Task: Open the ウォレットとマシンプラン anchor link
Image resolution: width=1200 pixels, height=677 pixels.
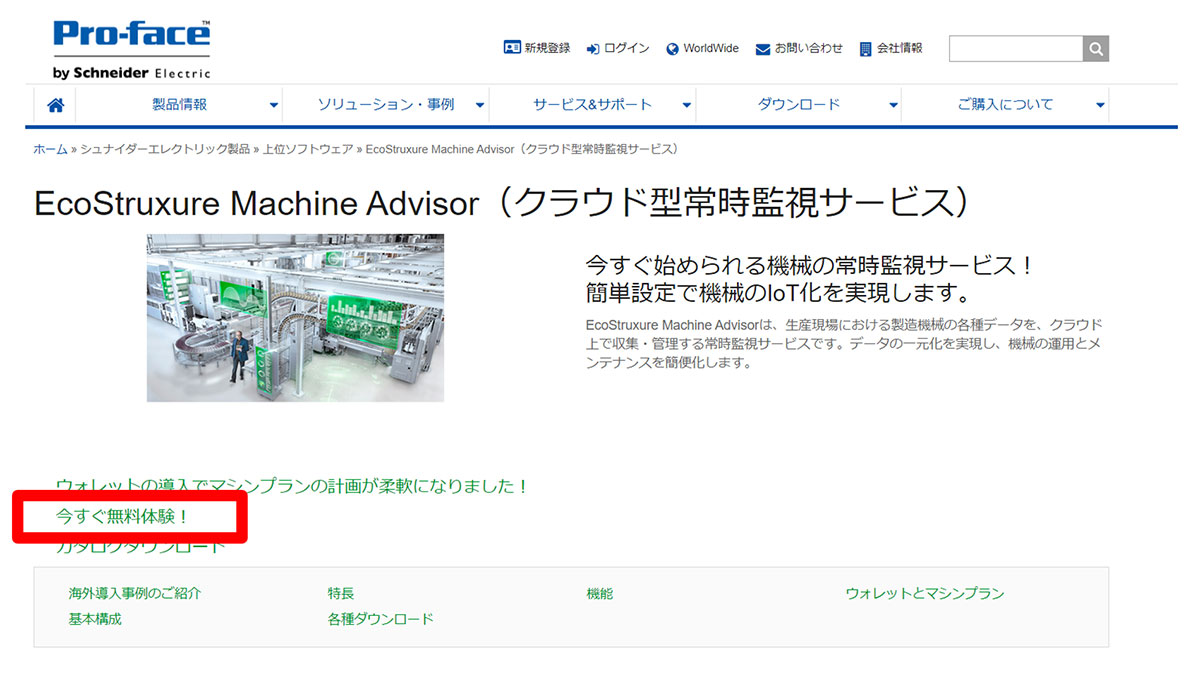Action: (924, 594)
